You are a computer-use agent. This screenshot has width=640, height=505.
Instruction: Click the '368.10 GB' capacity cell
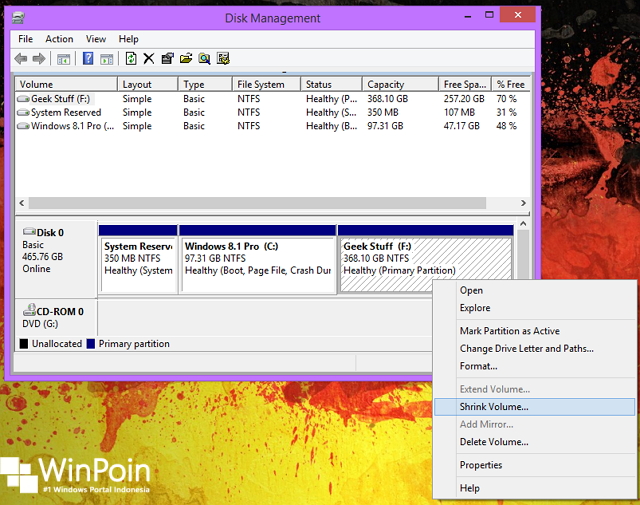click(388, 99)
